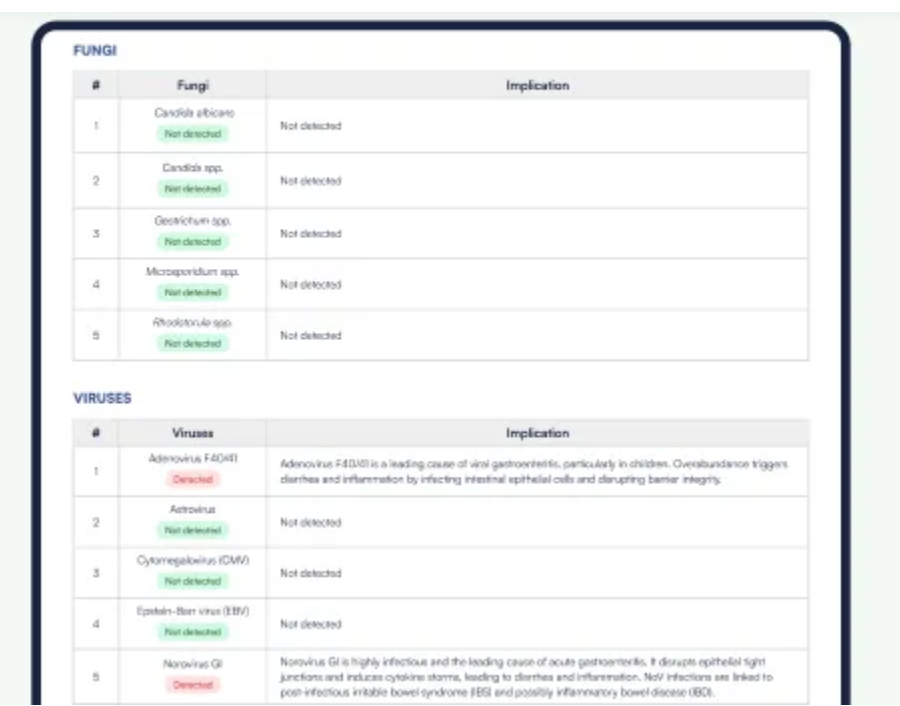Select the Rhodotorula spp. name
The width and height of the screenshot is (900, 706).
pyautogui.click(x=192, y=323)
